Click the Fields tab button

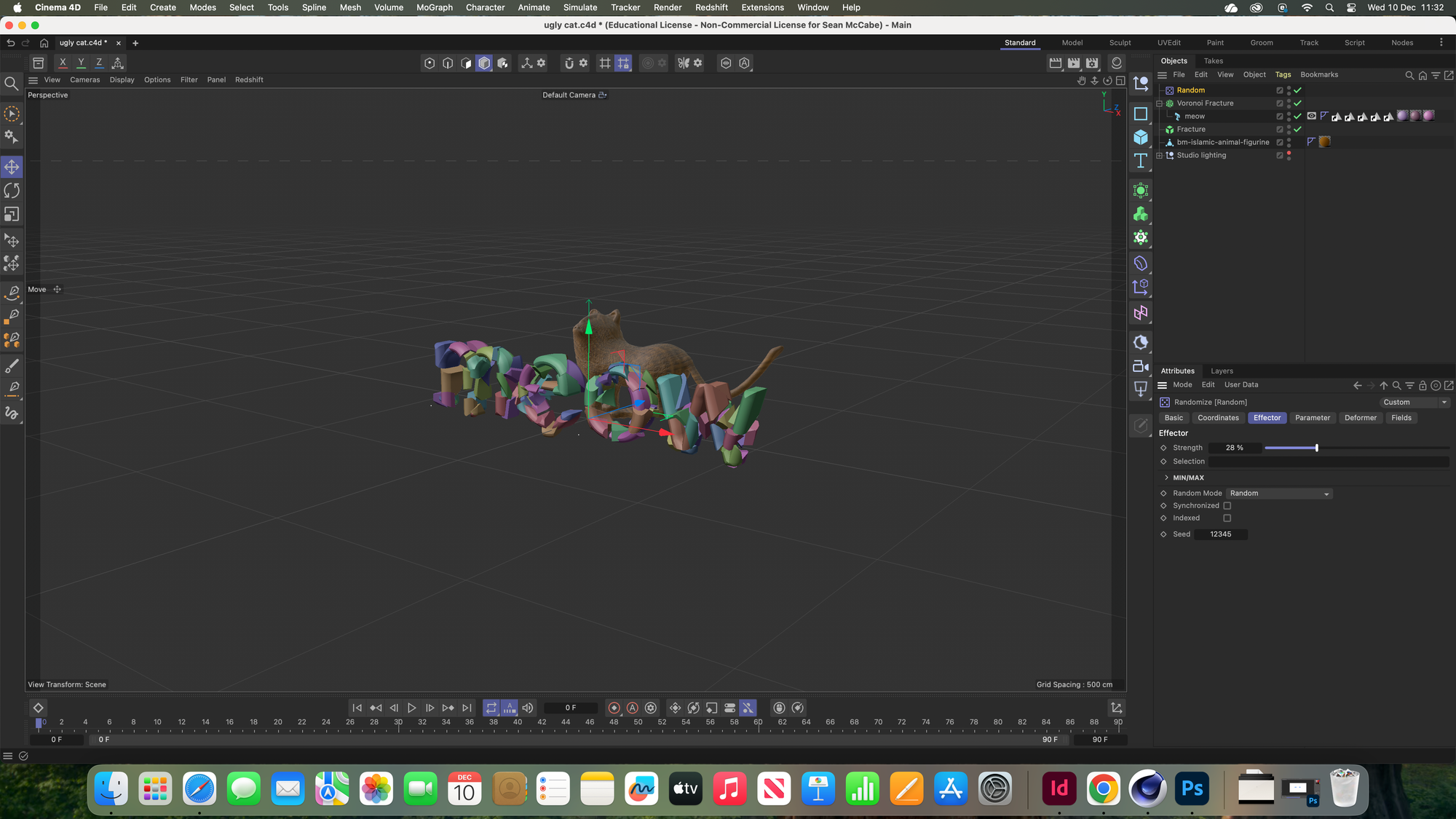[x=1401, y=418]
